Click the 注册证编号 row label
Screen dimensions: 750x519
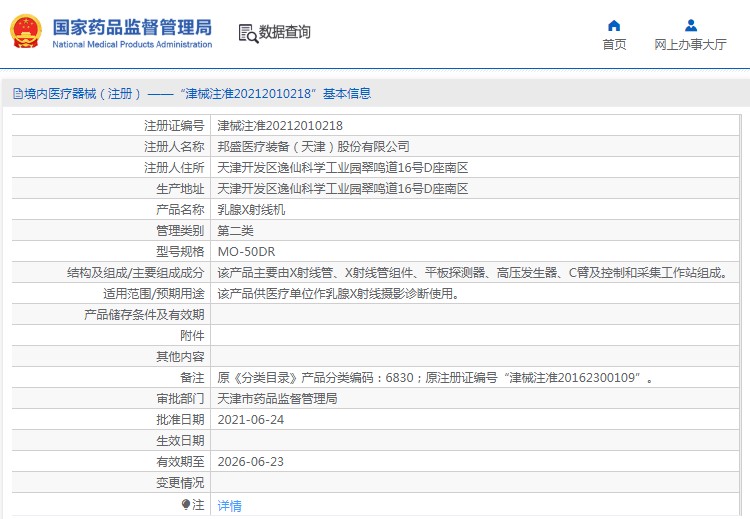174,126
